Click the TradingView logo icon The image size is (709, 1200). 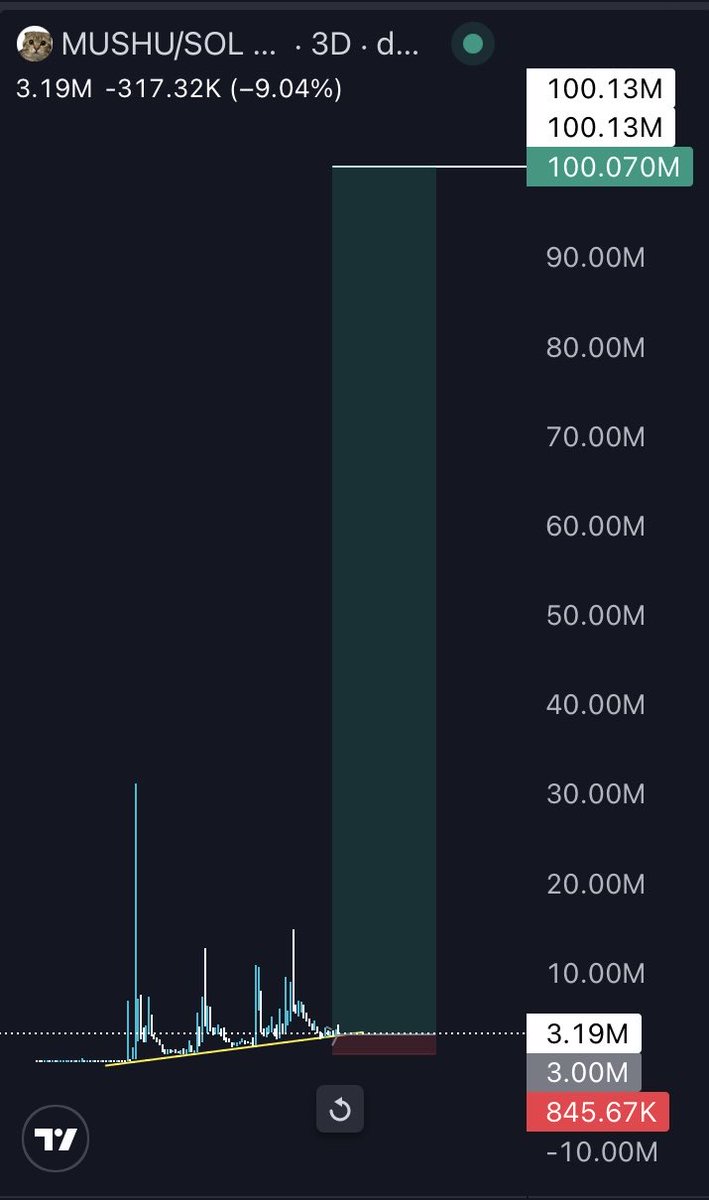56,1139
